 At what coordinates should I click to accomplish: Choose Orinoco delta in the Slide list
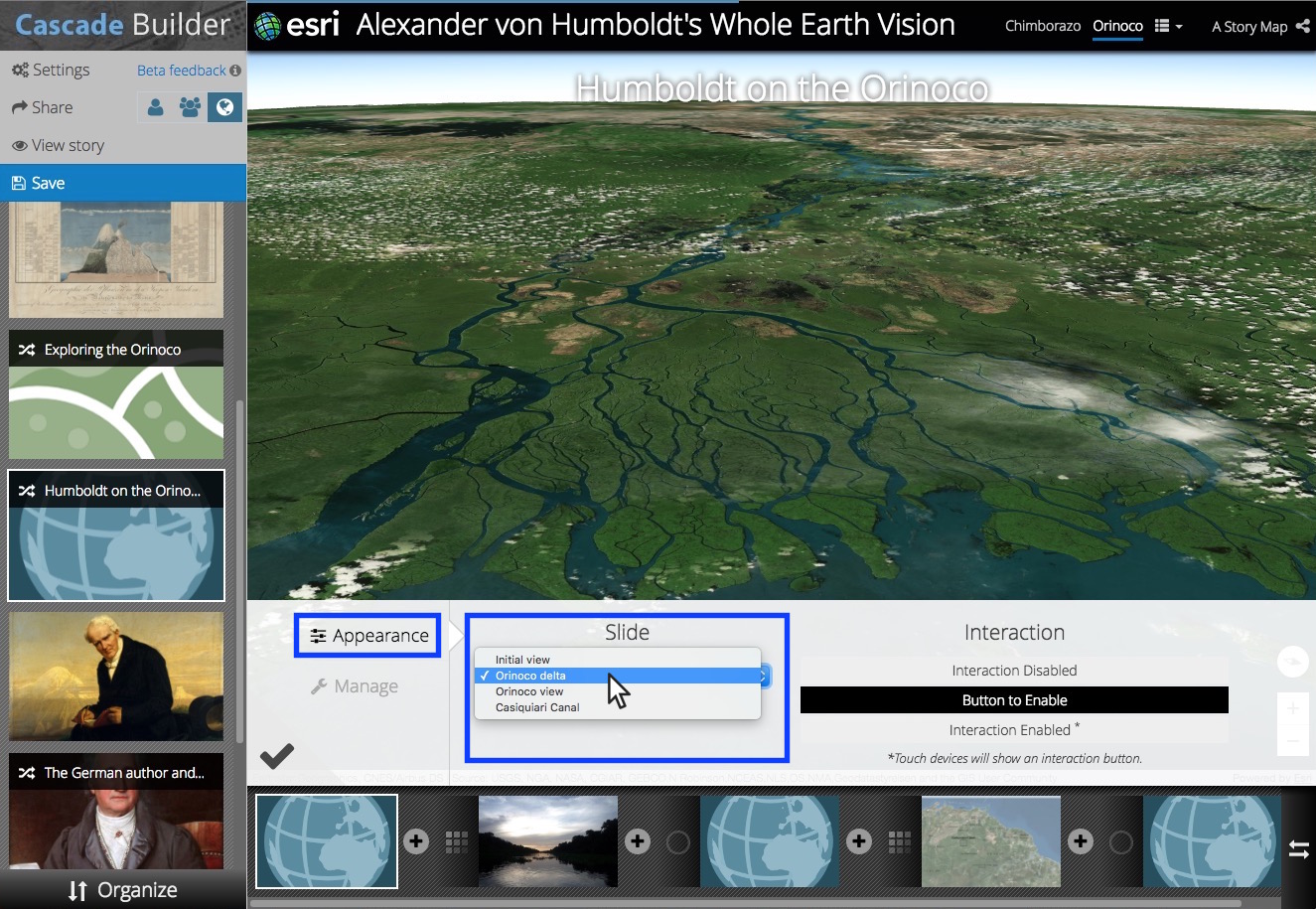(618, 676)
